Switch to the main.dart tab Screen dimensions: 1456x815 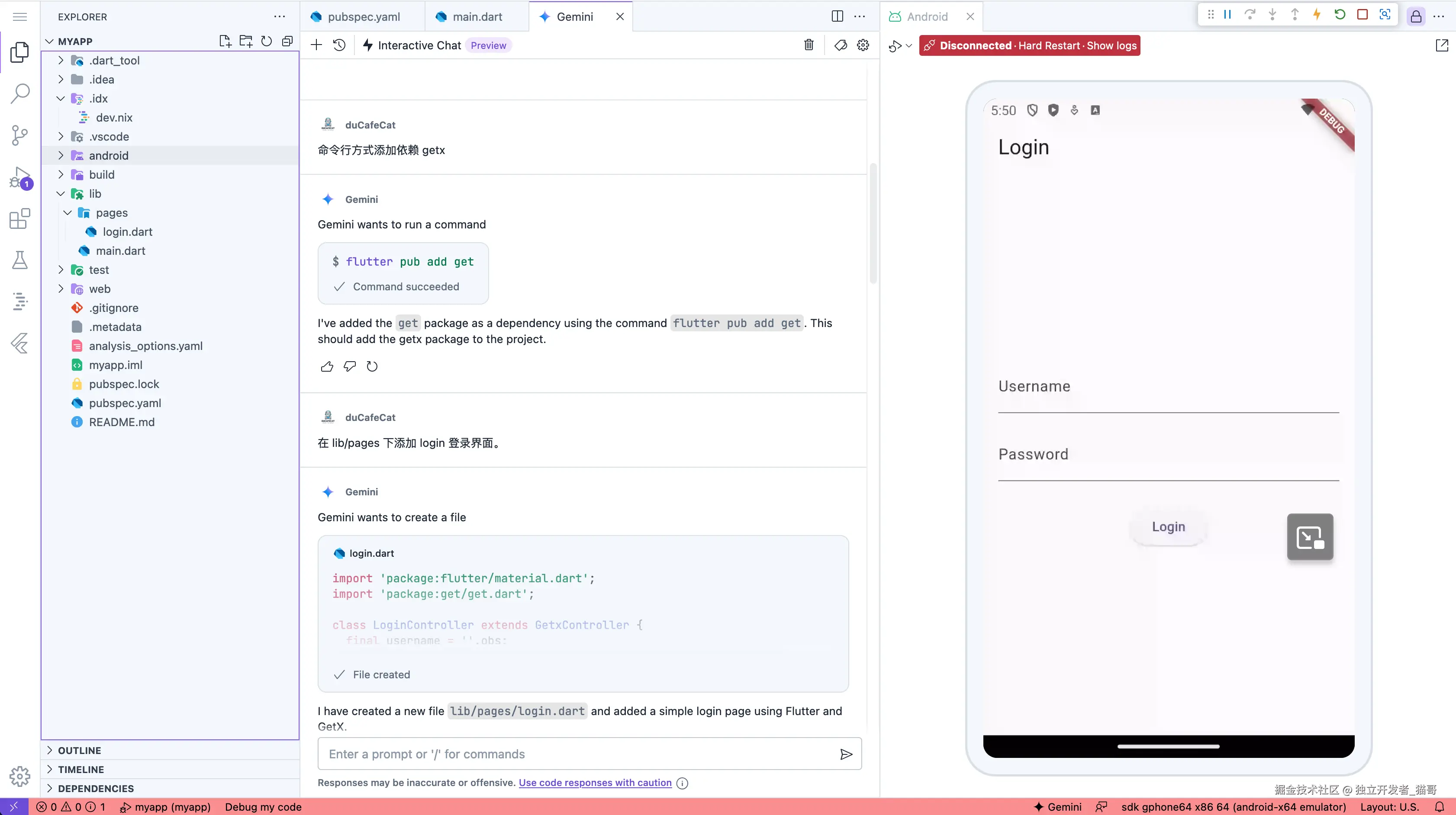477,16
